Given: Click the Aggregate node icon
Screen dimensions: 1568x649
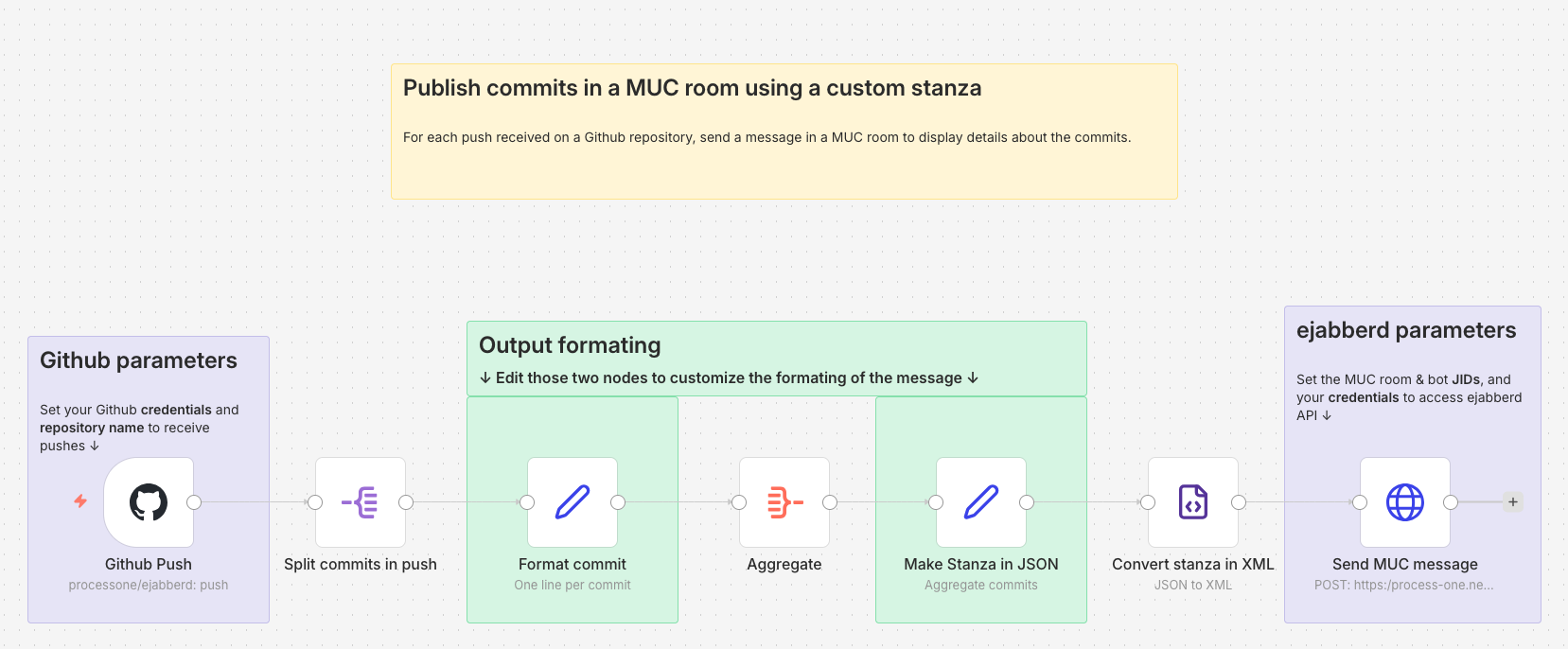Looking at the screenshot, I should (x=784, y=502).
